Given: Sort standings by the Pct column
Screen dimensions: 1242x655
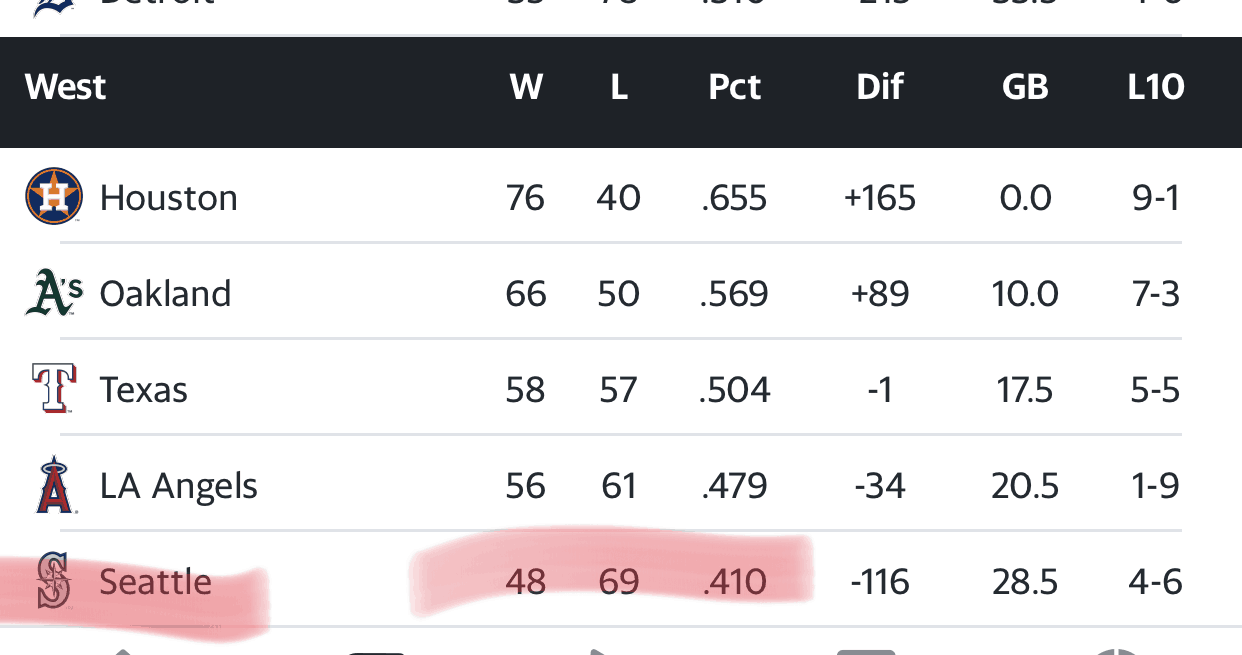Looking at the screenshot, I should click(735, 87).
